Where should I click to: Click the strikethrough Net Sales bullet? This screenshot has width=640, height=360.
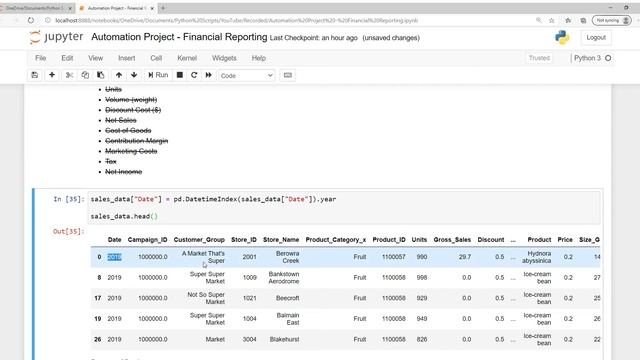coord(121,120)
